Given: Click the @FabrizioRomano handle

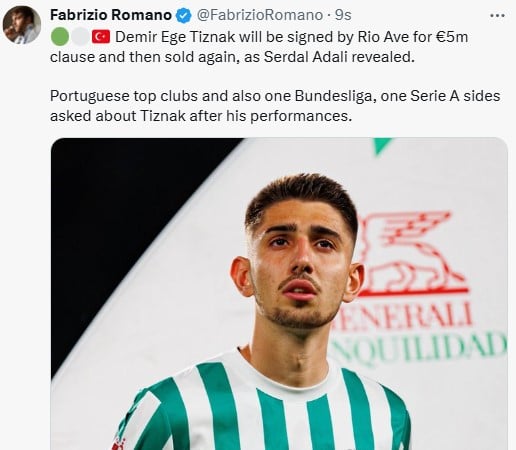Looking at the screenshot, I should point(260,15).
